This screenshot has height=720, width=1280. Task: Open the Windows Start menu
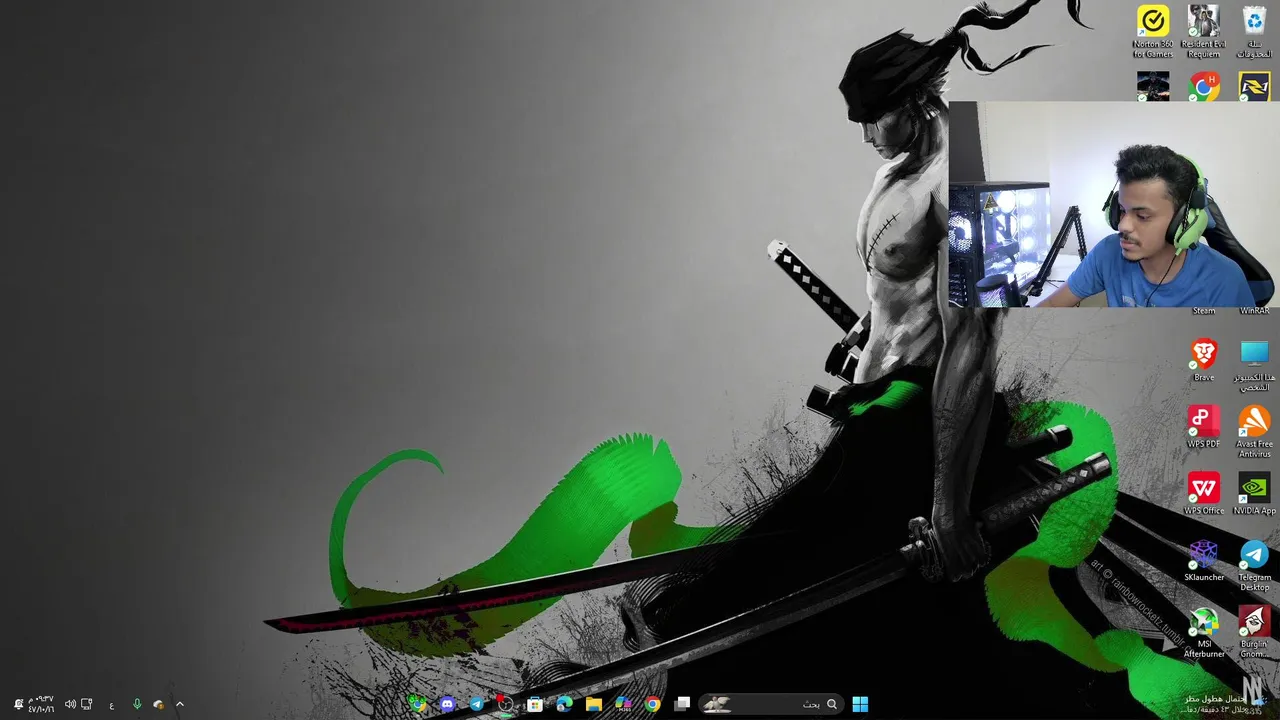pyautogui.click(x=860, y=704)
